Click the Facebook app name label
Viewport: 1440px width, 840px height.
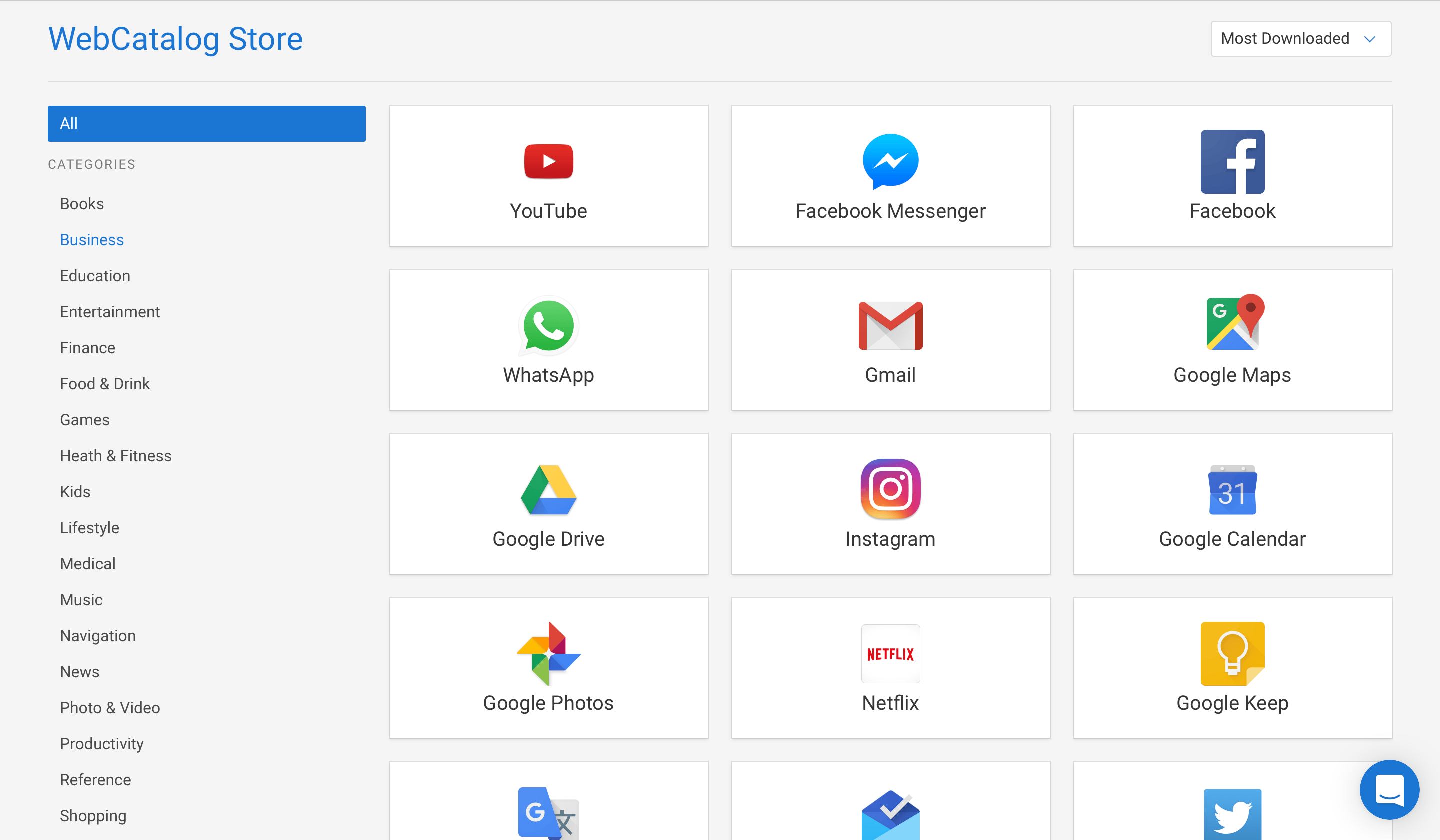[1232, 211]
